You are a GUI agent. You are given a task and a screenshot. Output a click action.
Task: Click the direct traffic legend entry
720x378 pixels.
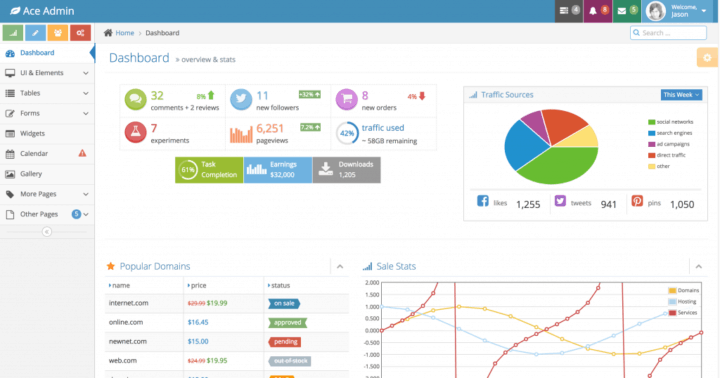click(667, 155)
